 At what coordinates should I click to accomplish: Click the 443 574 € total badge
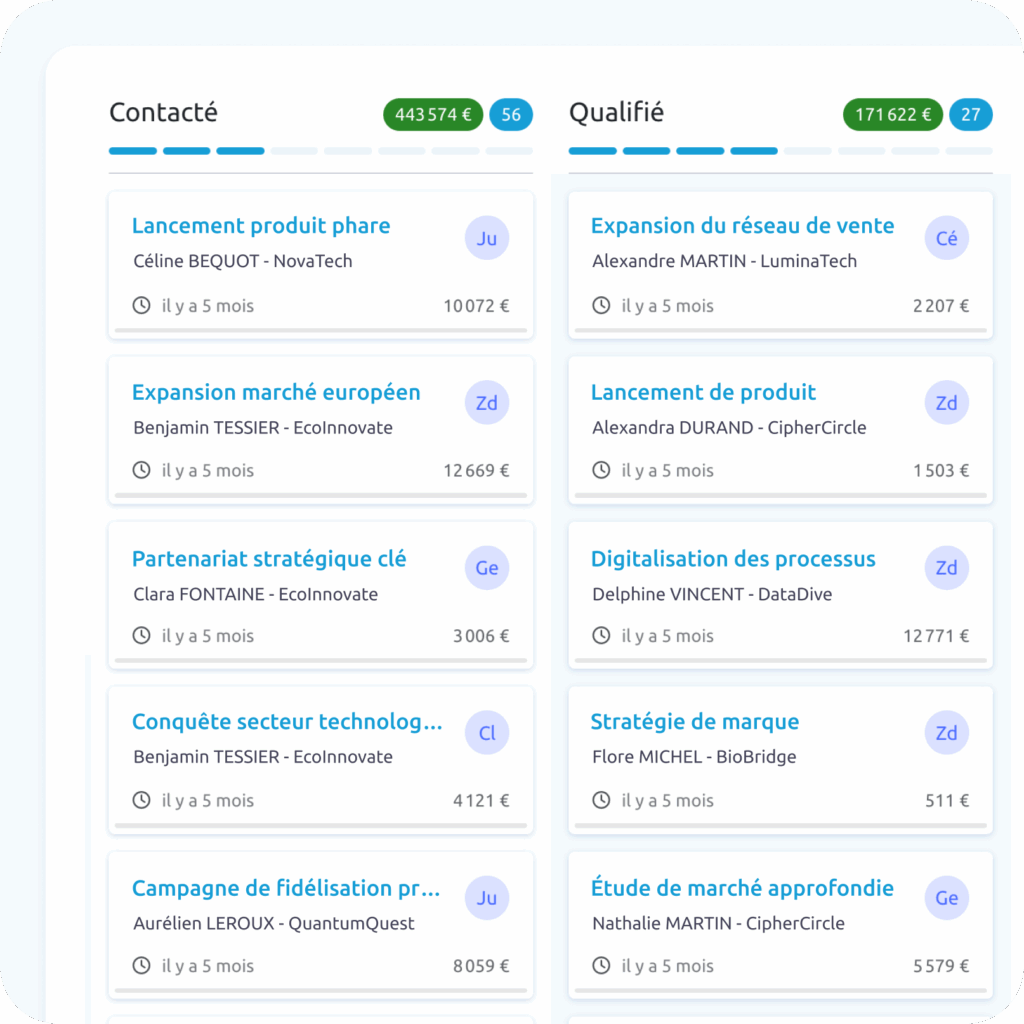[x=433, y=115]
